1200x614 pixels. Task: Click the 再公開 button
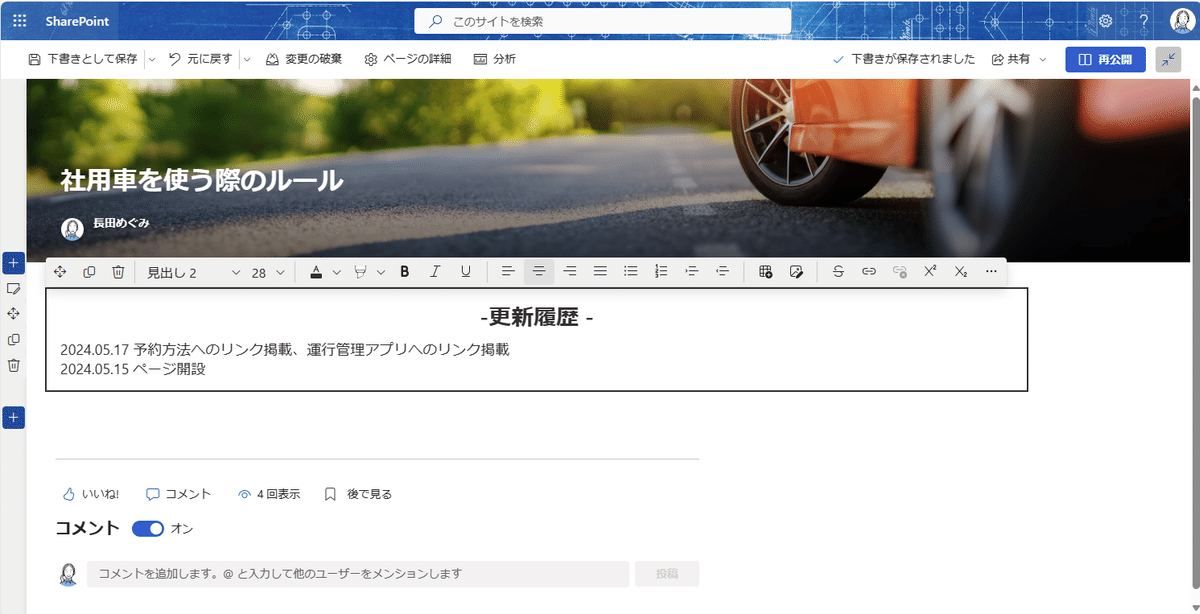pos(1105,59)
